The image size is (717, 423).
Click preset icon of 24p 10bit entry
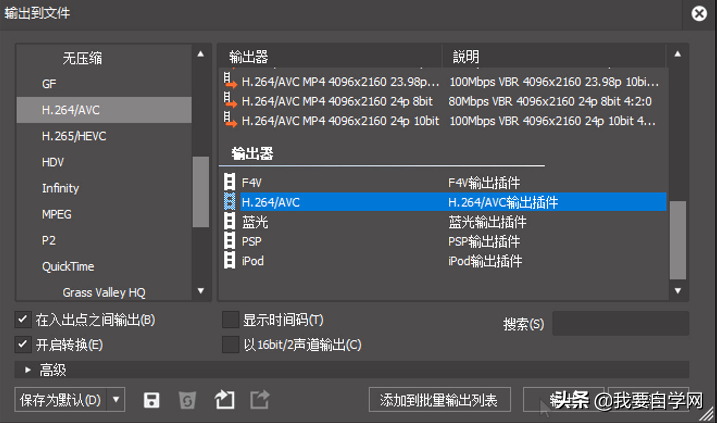230,120
